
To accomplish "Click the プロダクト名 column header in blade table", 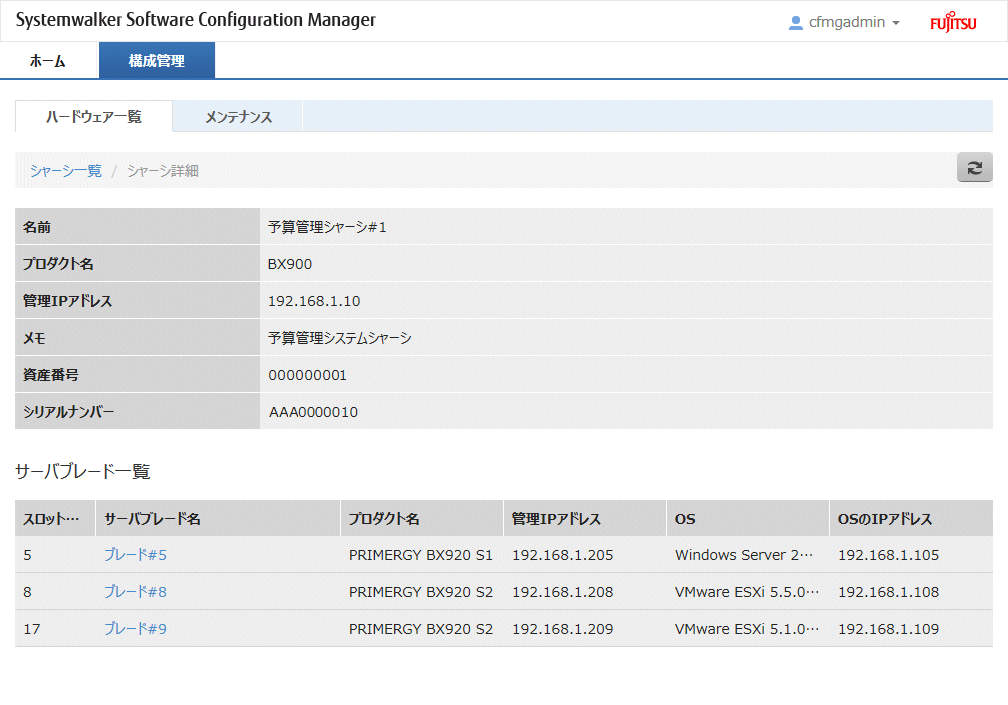I will 422,519.
